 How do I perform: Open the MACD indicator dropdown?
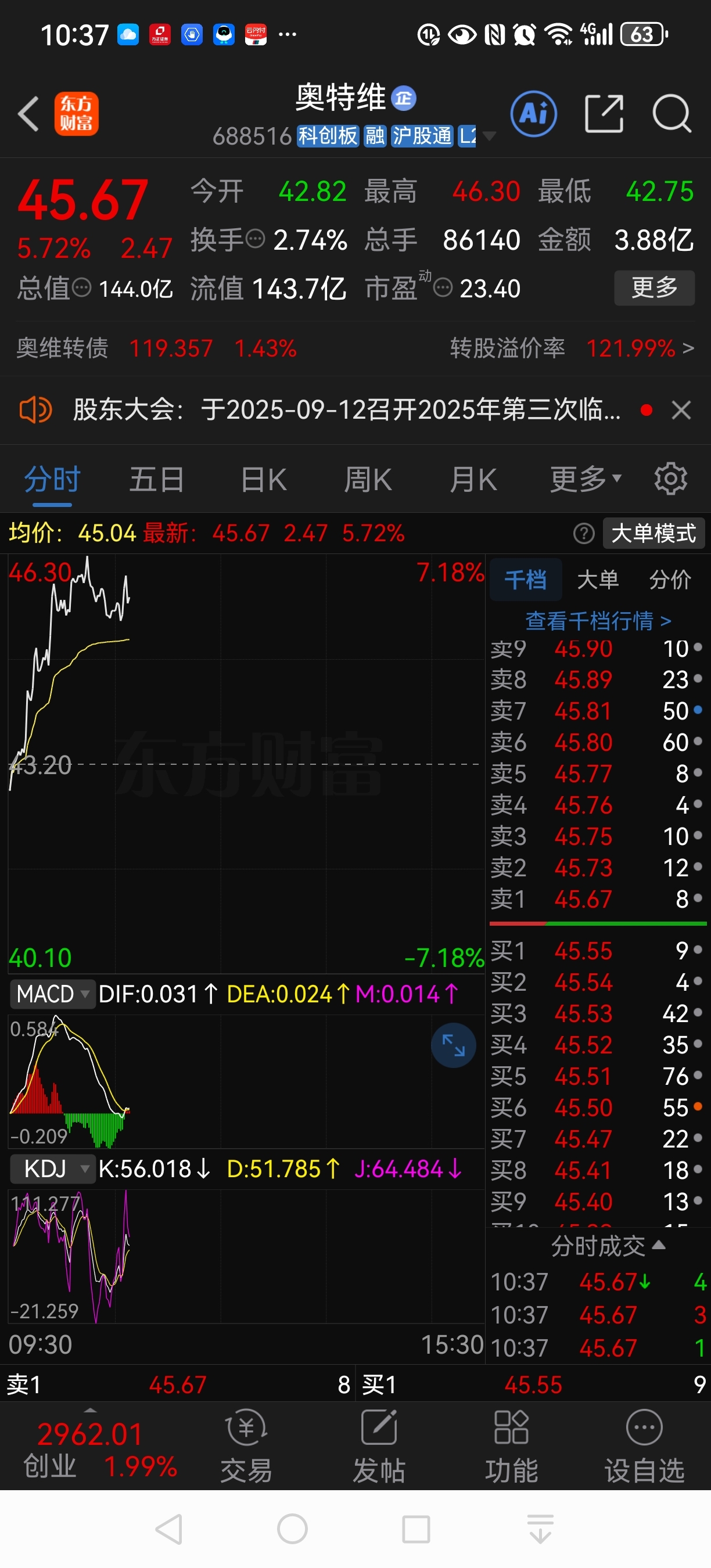click(x=52, y=994)
